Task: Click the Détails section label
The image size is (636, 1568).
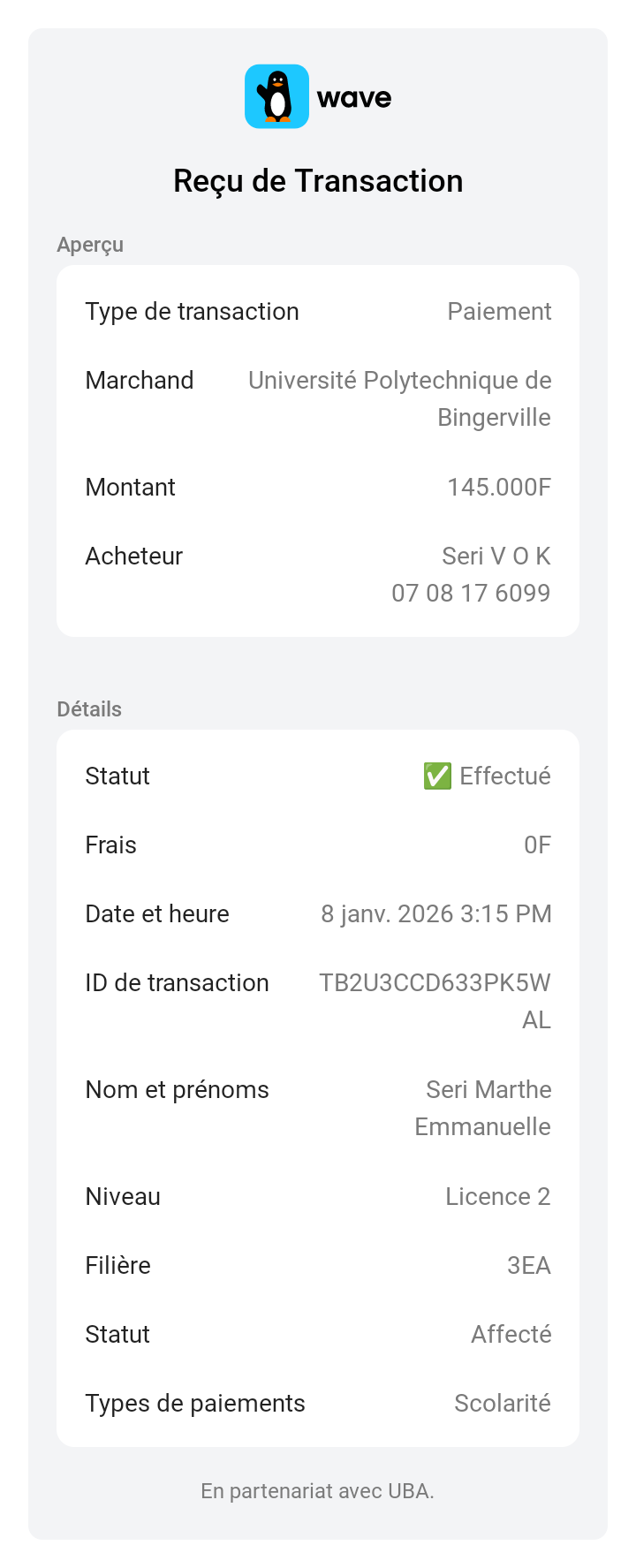Action: pos(89,709)
